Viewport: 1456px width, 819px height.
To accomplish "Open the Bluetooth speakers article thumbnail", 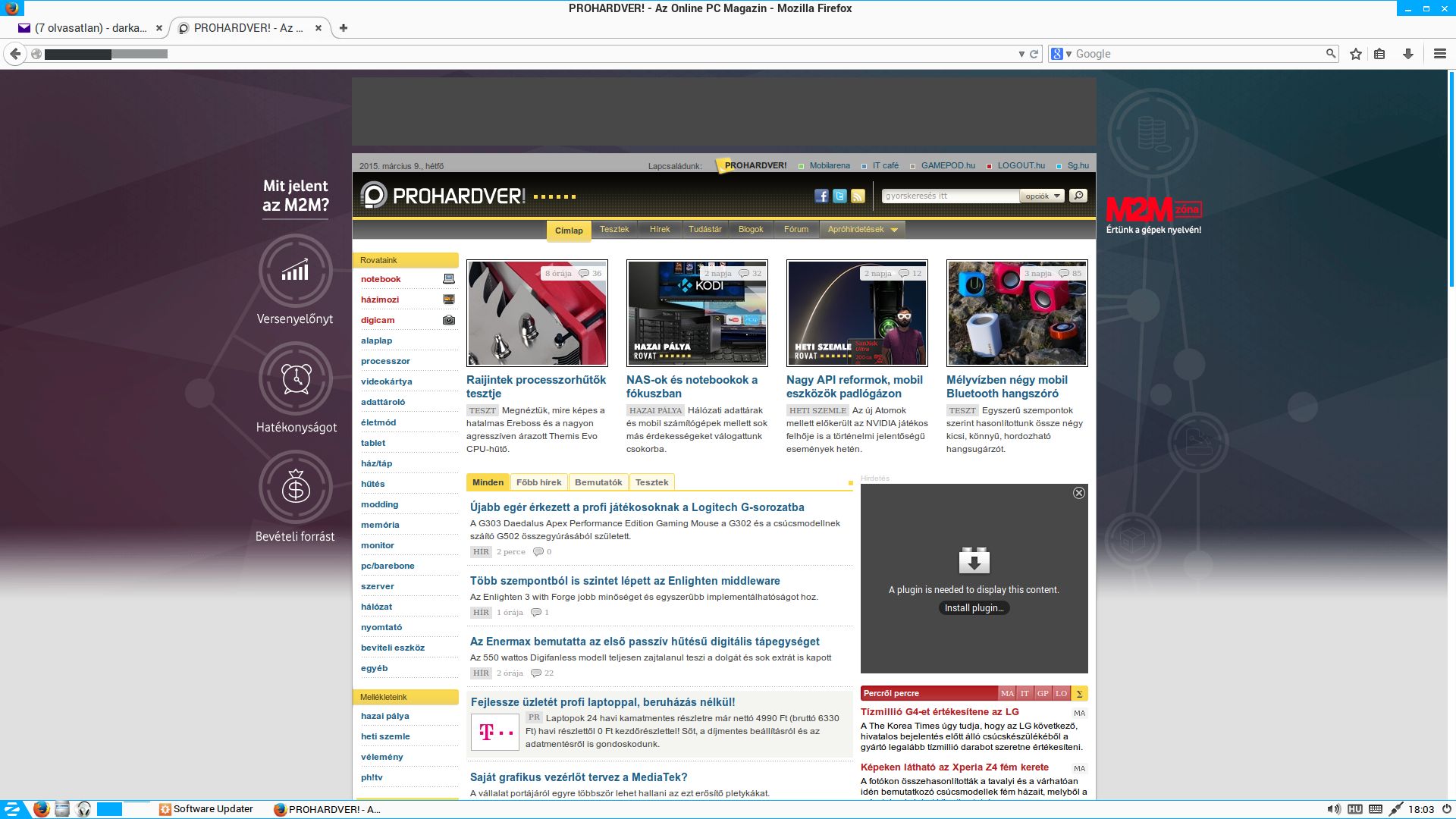I will [x=1017, y=313].
